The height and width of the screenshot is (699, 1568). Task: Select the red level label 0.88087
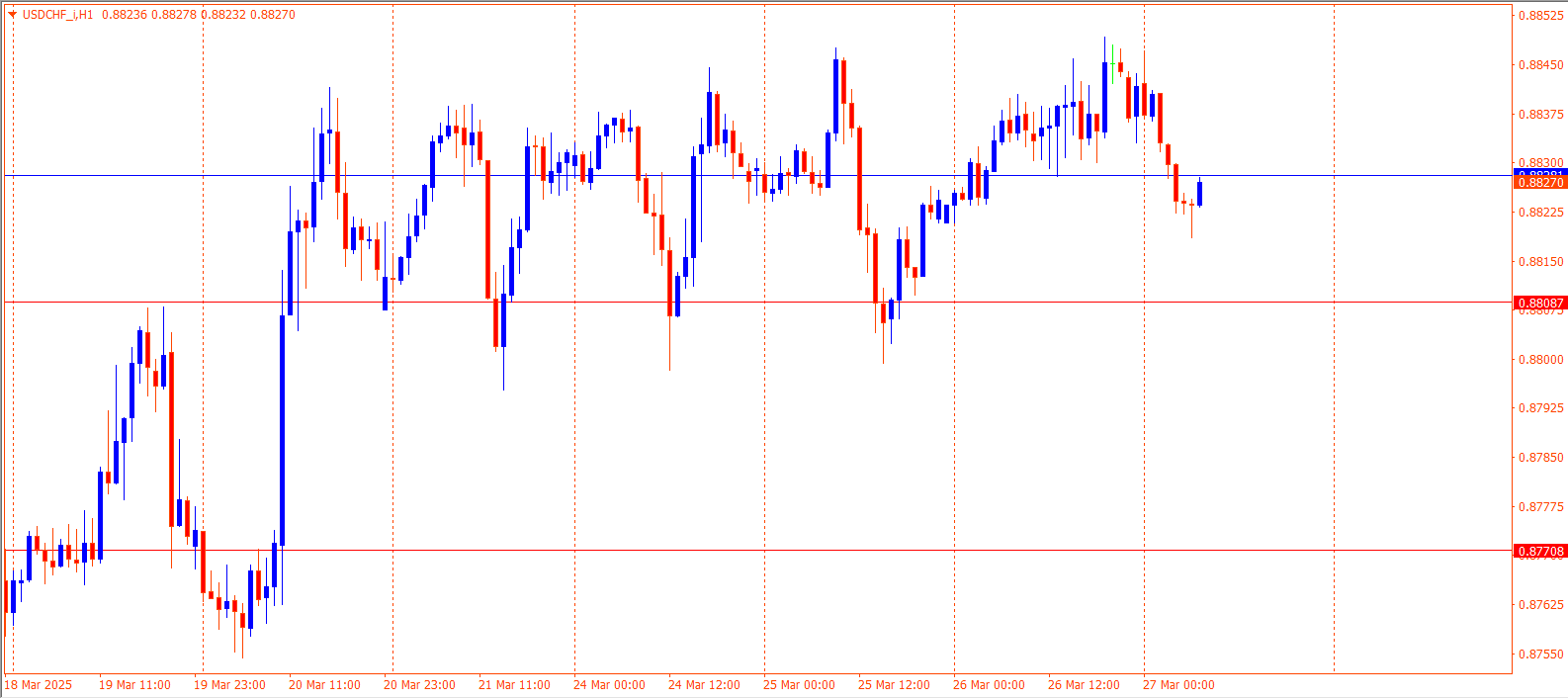[x=1540, y=304]
